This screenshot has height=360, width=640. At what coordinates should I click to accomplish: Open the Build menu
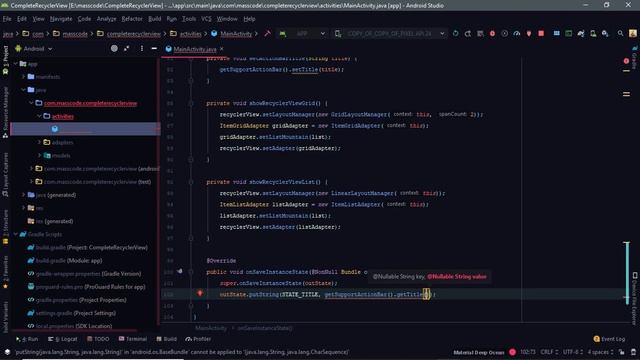[x=154, y=19]
